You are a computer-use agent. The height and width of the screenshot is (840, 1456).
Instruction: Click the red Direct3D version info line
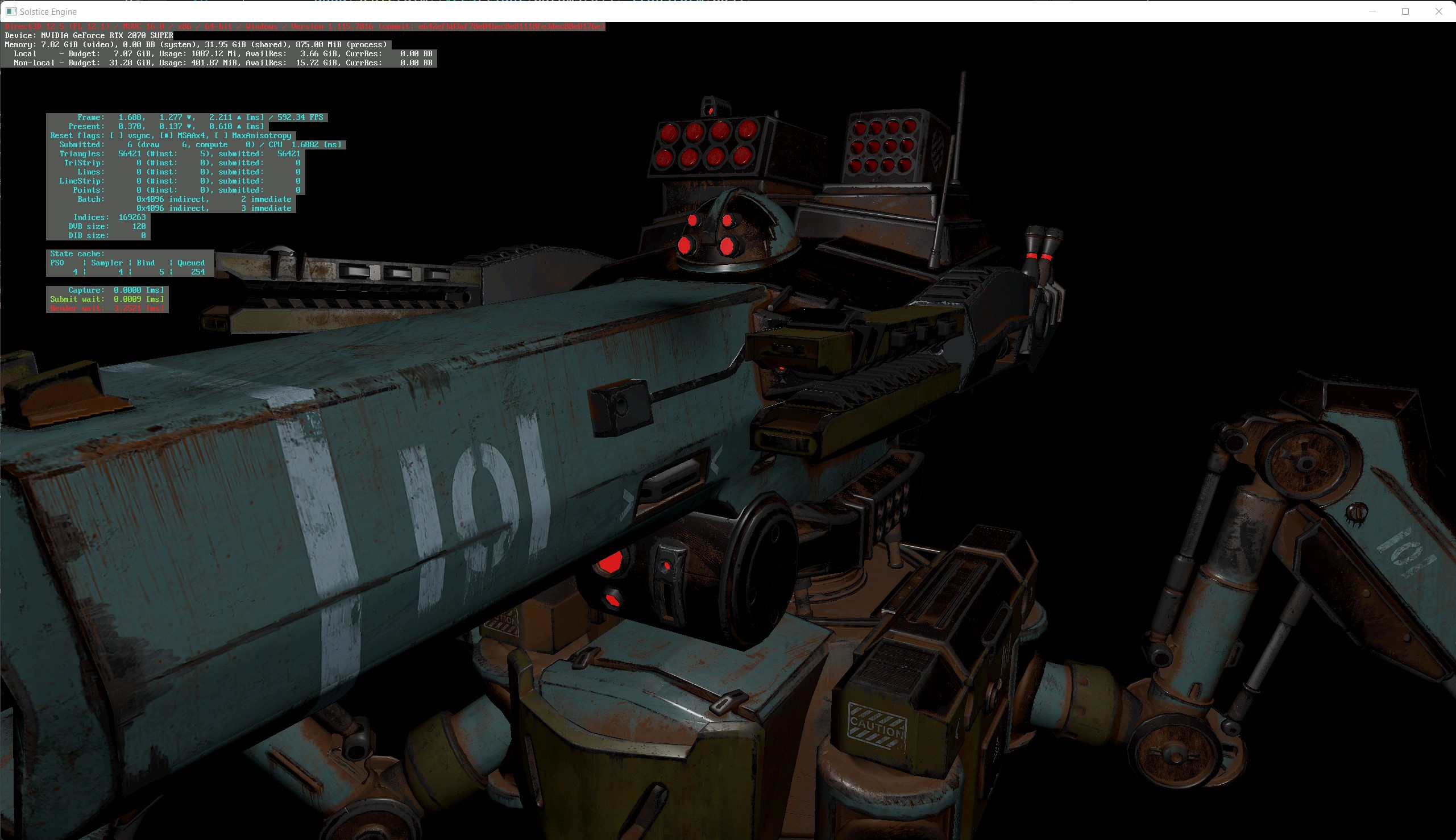pos(304,27)
